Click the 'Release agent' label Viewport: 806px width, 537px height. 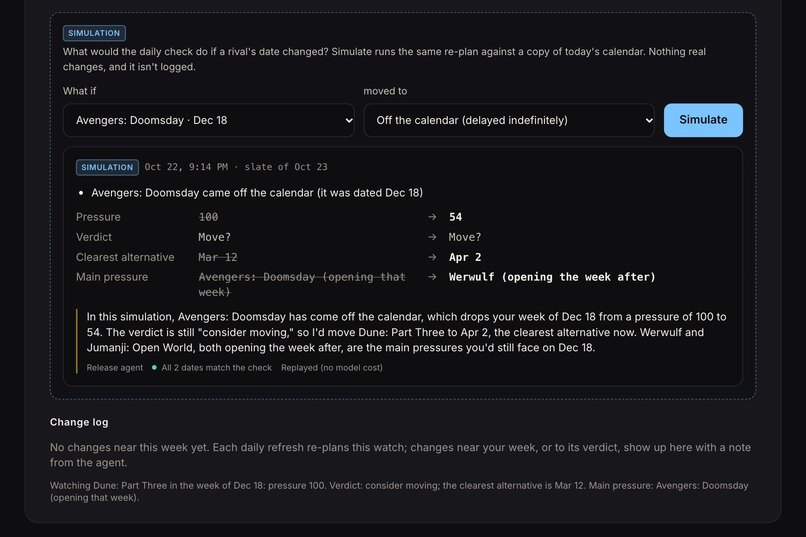tap(115, 367)
